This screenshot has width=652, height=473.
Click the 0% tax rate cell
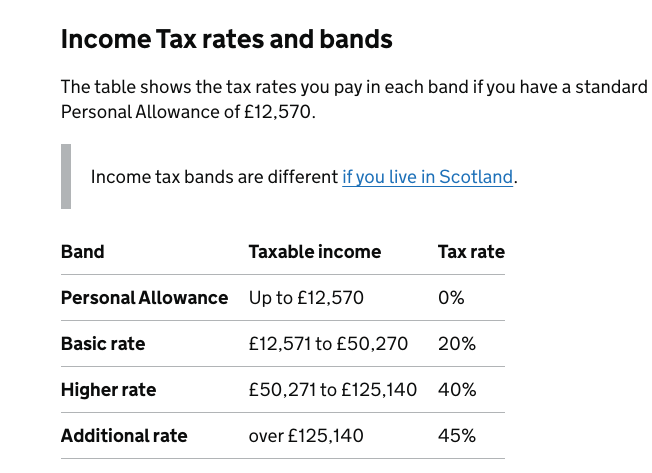[x=451, y=298]
